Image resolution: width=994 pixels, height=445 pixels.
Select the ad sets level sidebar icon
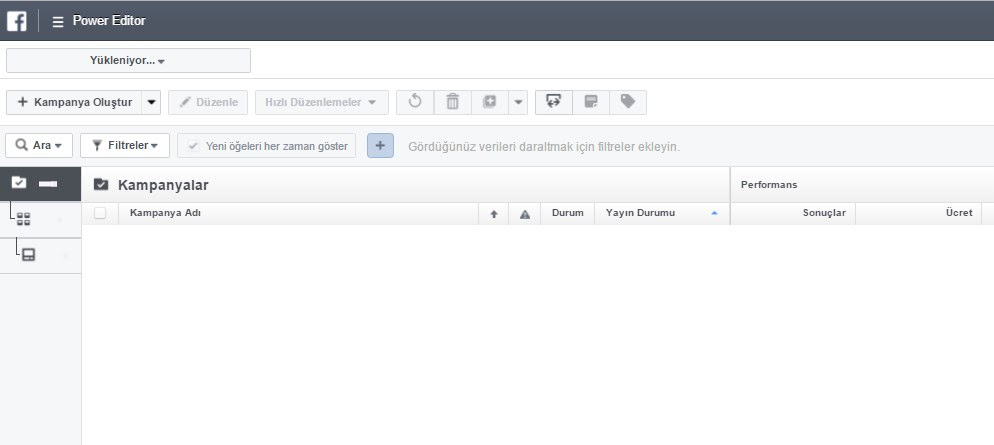[x=23, y=220]
